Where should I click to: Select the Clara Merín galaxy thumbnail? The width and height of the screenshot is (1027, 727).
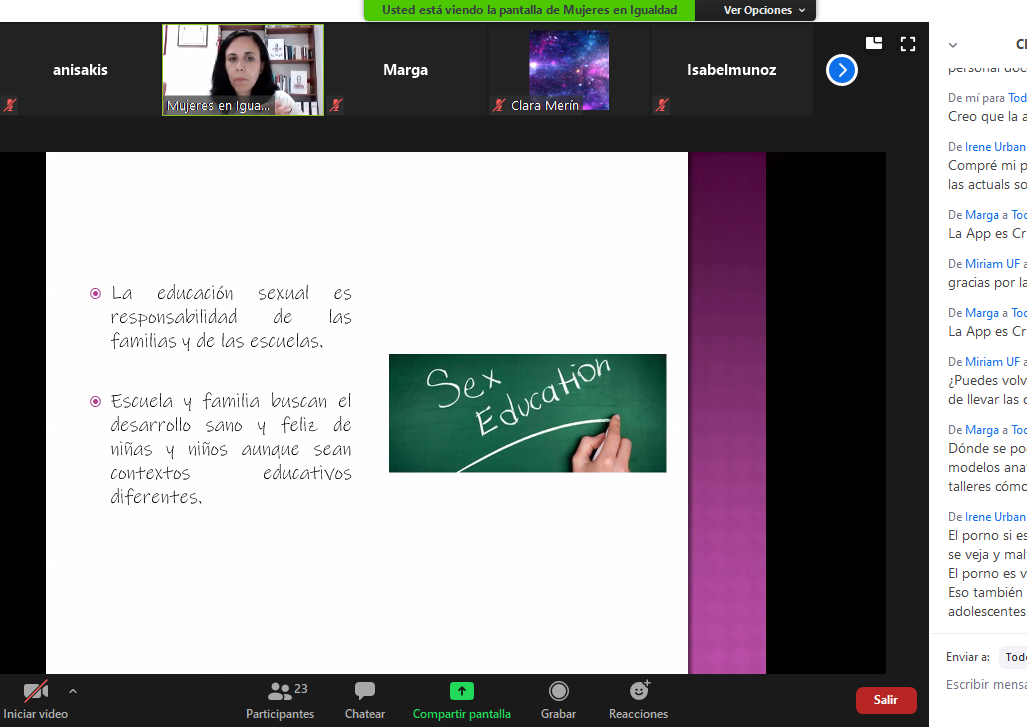click(569, 70)
